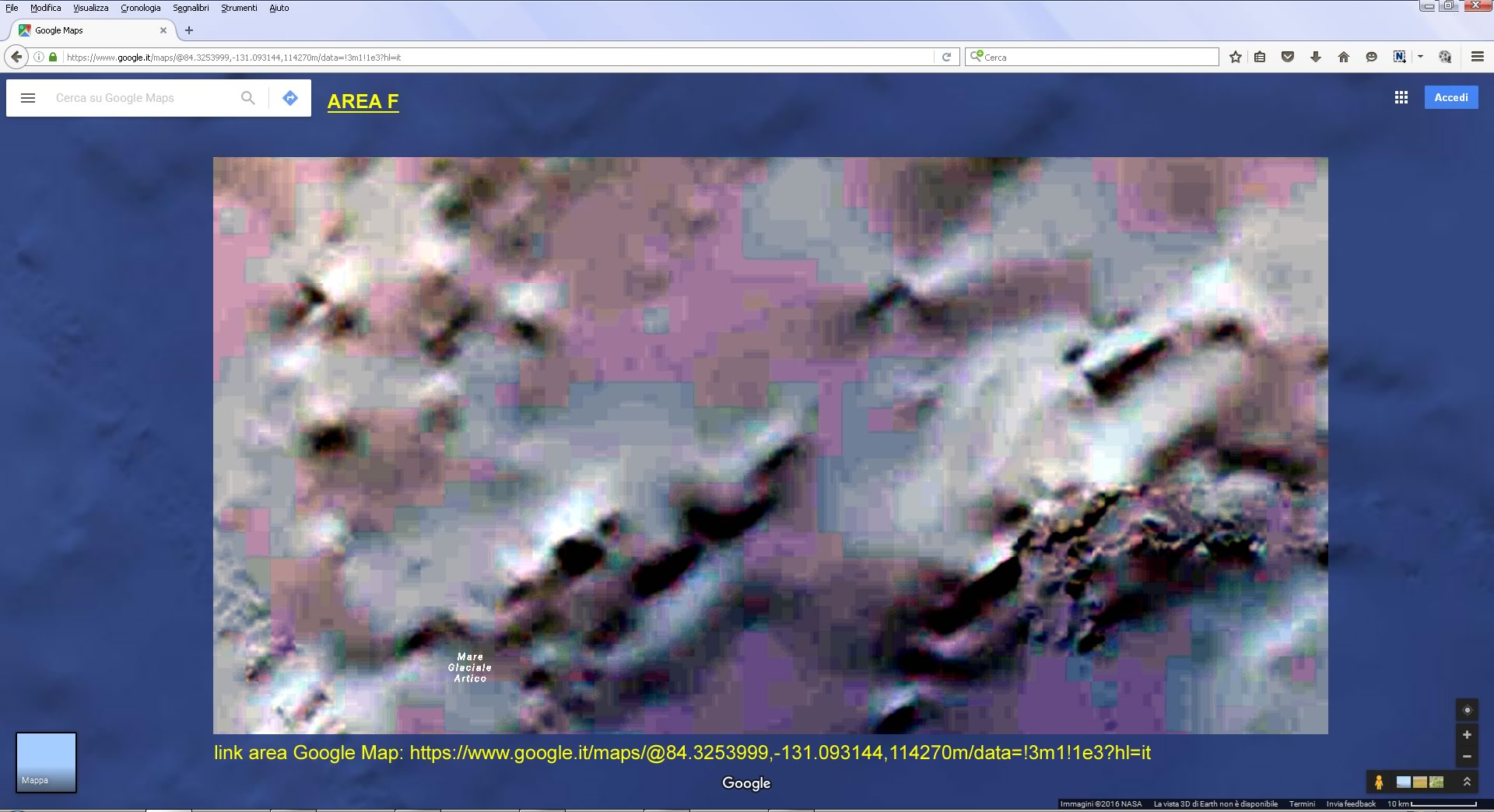The image size is (1494, 812).
Task: Click the N screenshot capture extension icon
Action: coord(1399,57)
